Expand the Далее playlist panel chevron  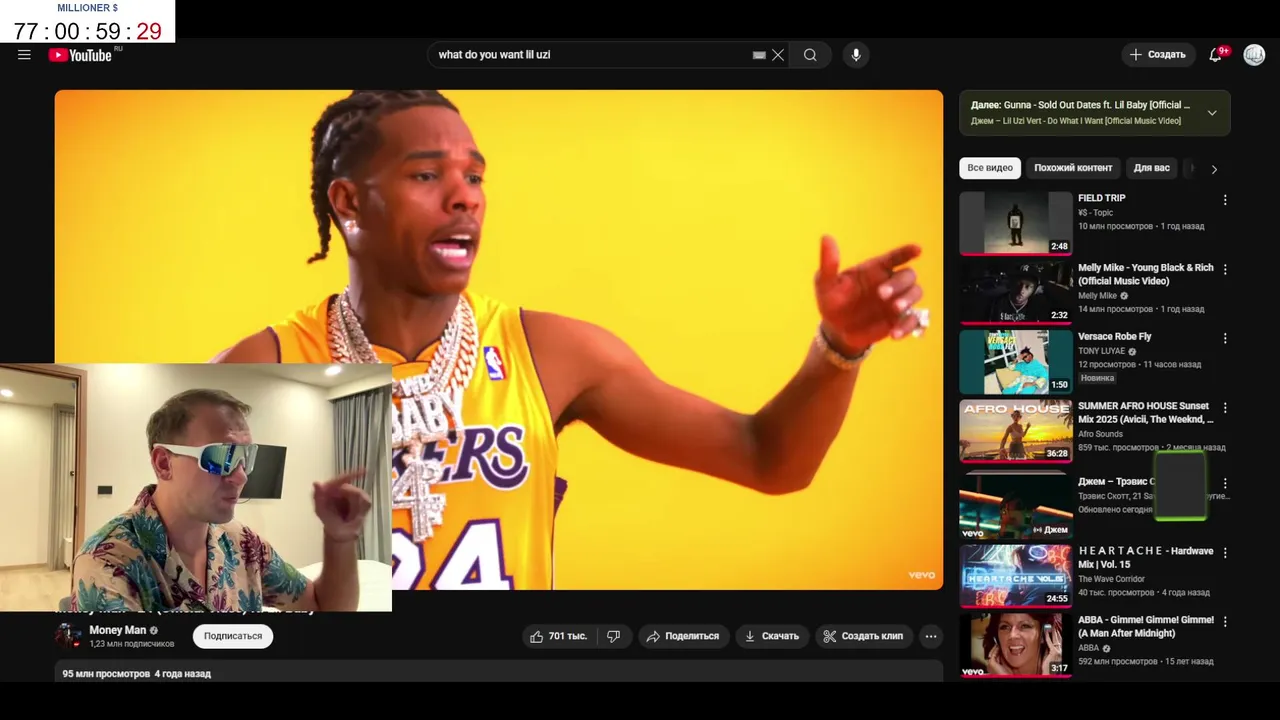(1212, 113)
